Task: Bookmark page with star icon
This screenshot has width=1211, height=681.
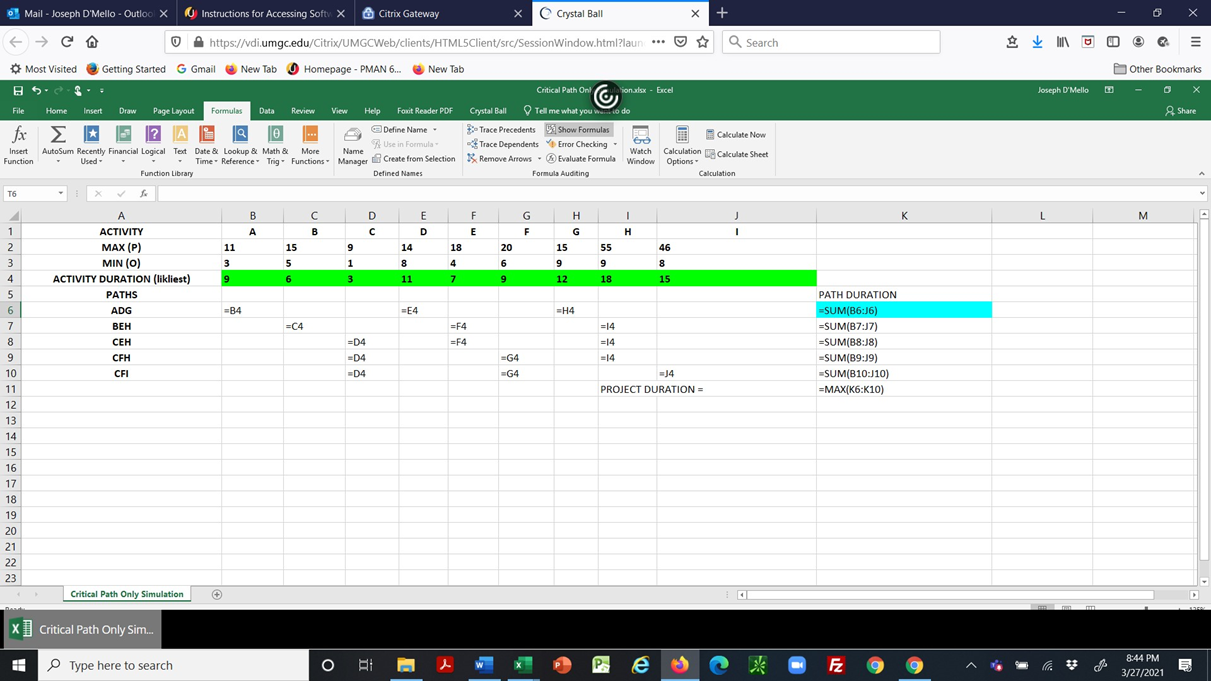Action: tap(703, 42)
